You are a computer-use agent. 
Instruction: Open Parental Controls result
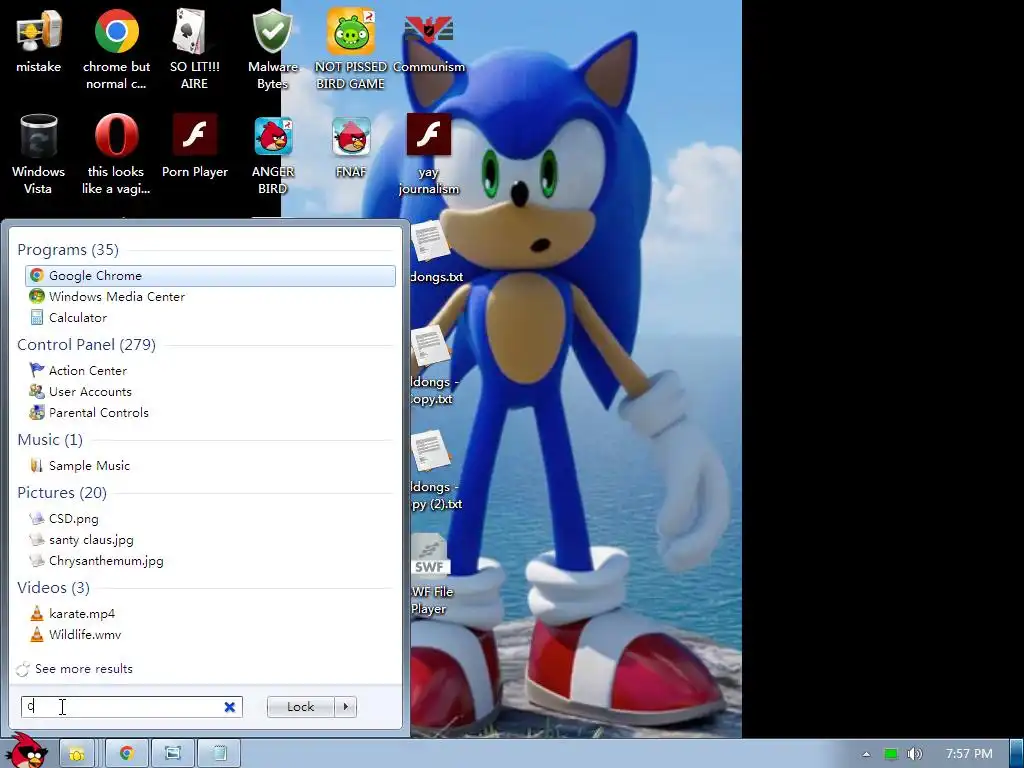click(210, 413)
